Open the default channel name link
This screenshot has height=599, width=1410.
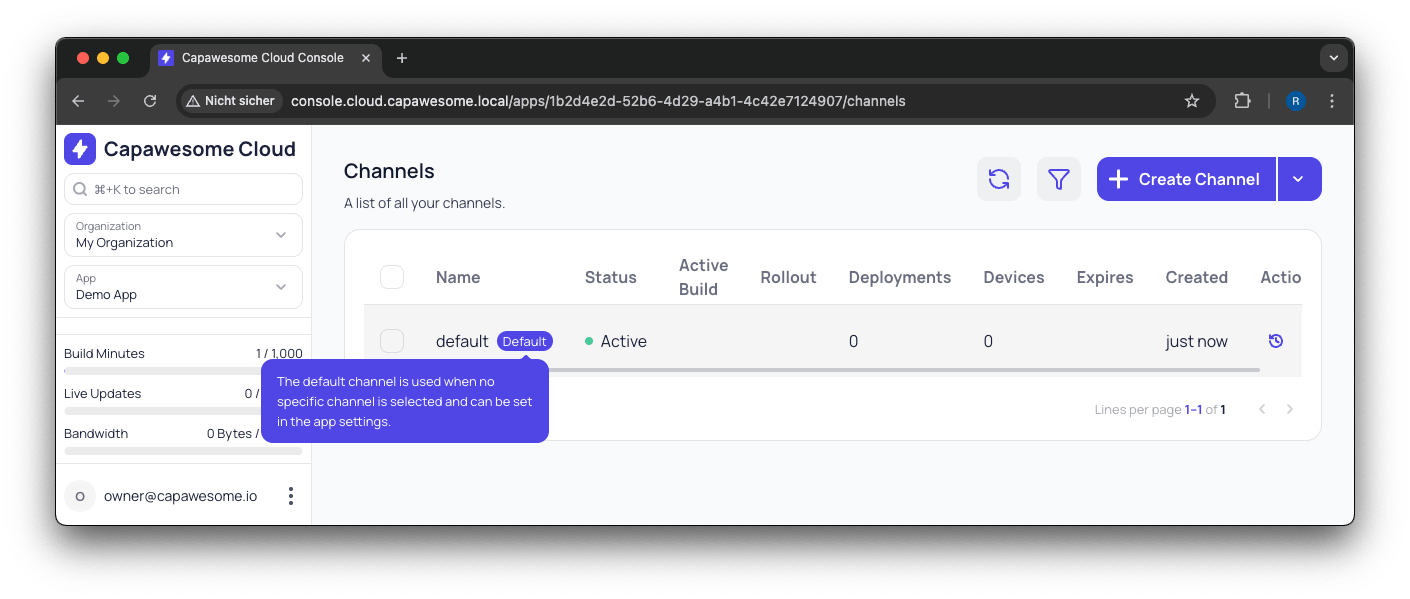pos(462,341)
